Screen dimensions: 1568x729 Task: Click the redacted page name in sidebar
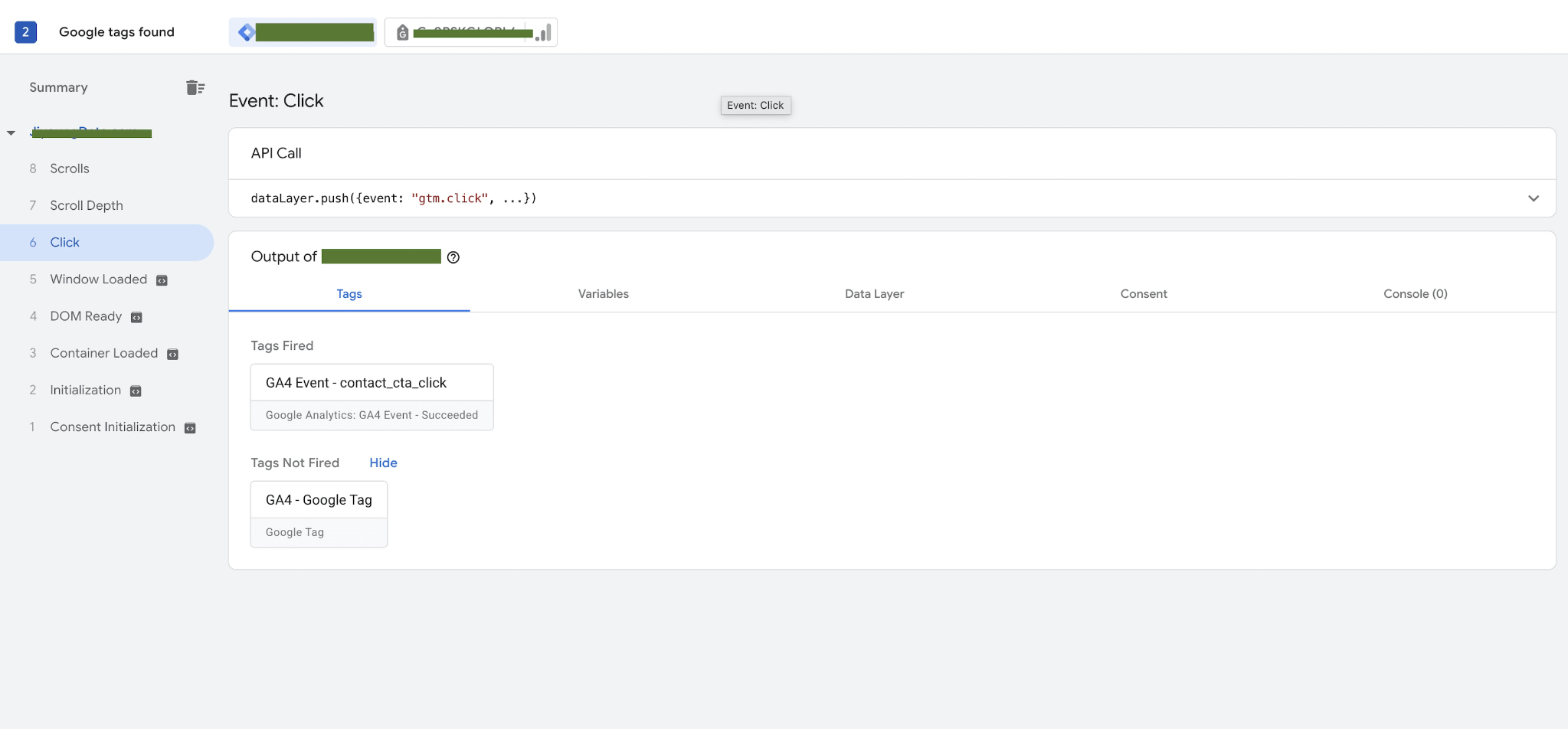pos(91,132)
